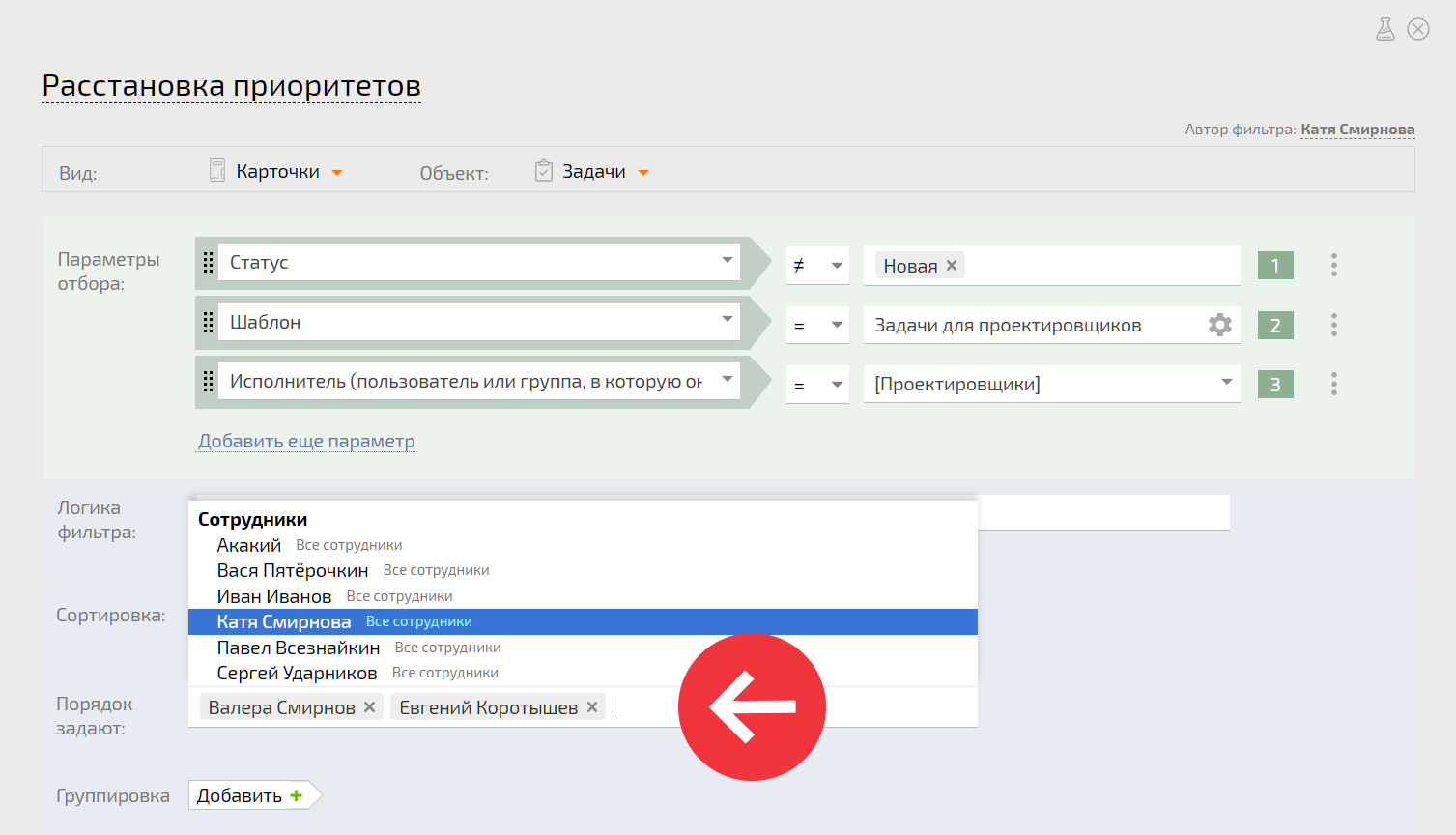
Task: Click the clipboard icon next to Задачи
Action: click(x=544, y=171)
